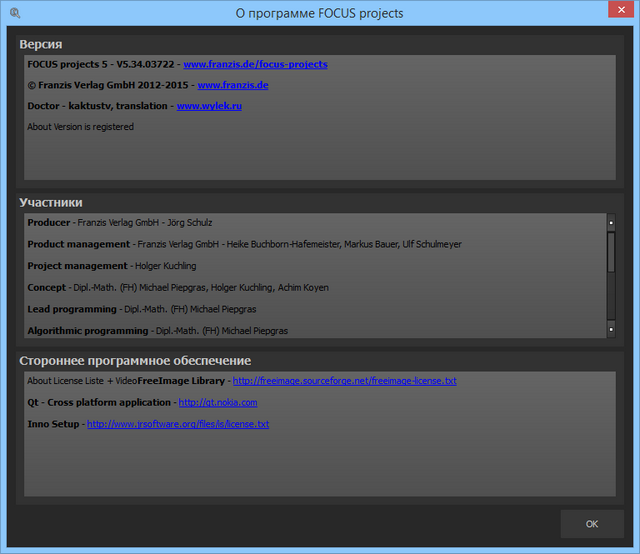Visit the www.wylek.ru translation link
The image size is (640, 554).
point(209,106)
